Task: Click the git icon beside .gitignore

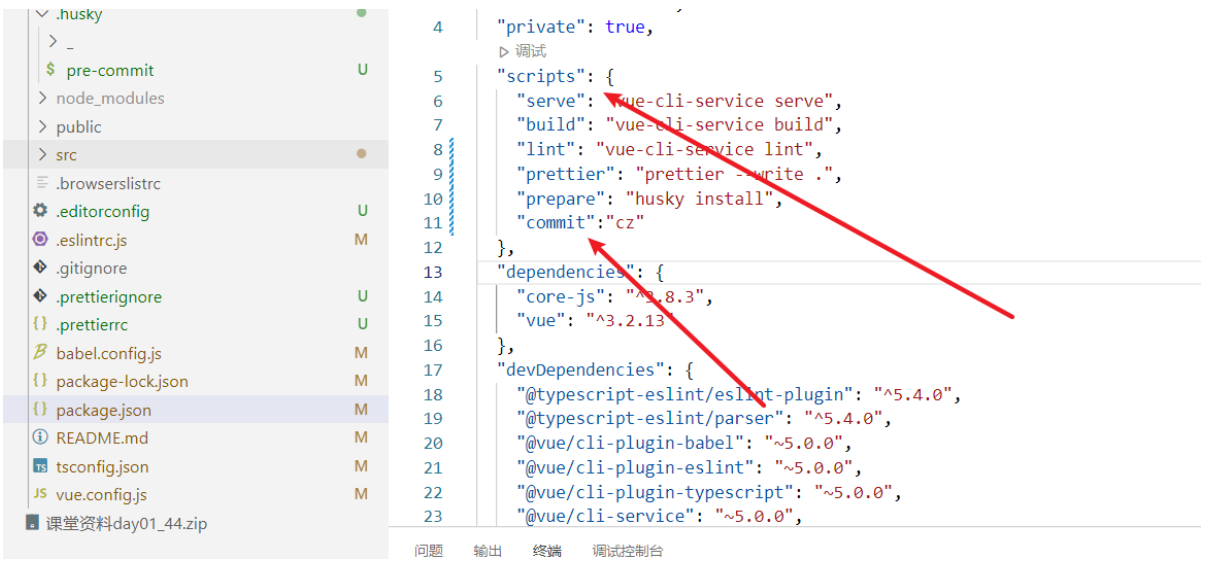Action: (40, 268)
